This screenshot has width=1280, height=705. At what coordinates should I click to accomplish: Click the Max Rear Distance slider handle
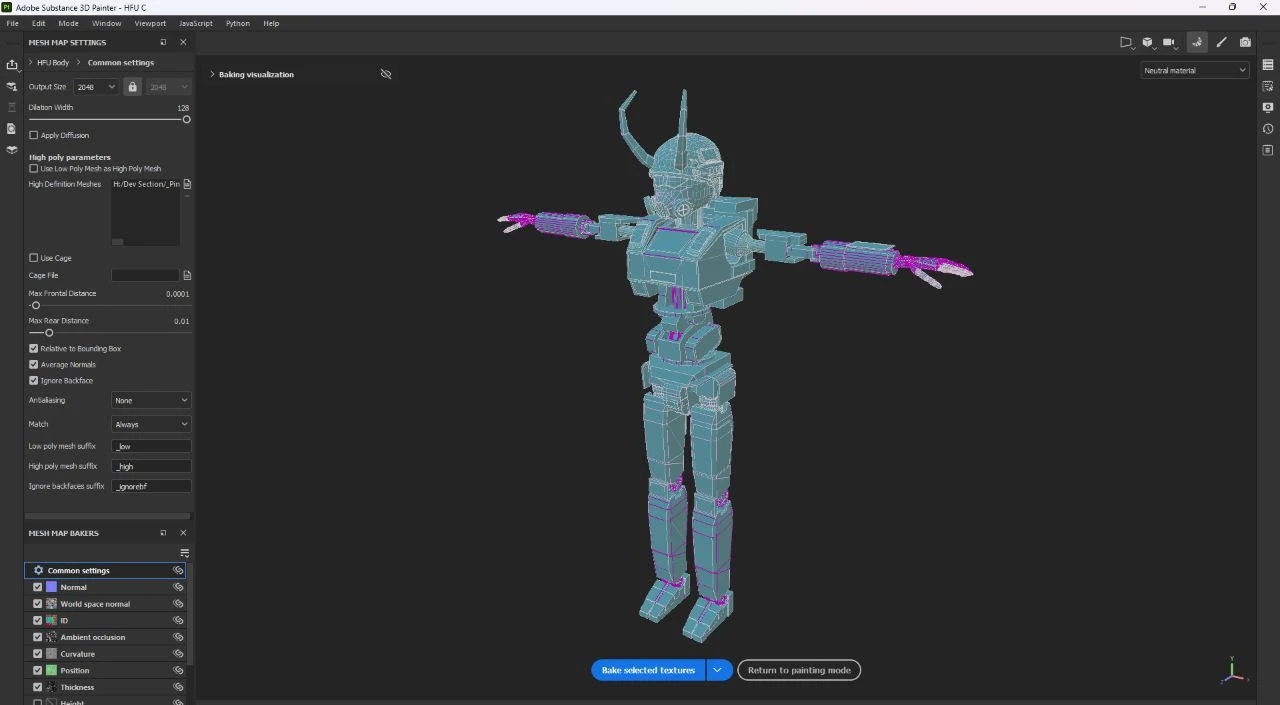49,333
